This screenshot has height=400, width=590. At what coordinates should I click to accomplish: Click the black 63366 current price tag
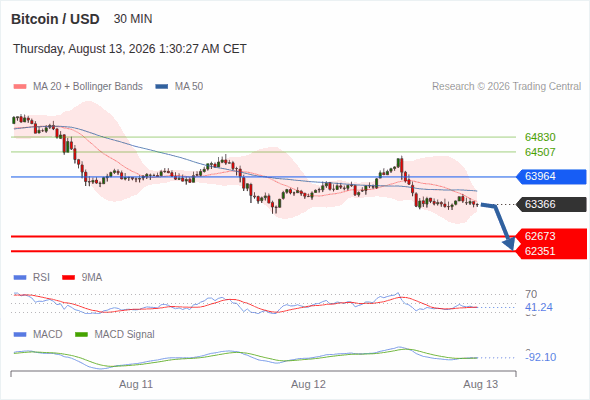(551, 204)
